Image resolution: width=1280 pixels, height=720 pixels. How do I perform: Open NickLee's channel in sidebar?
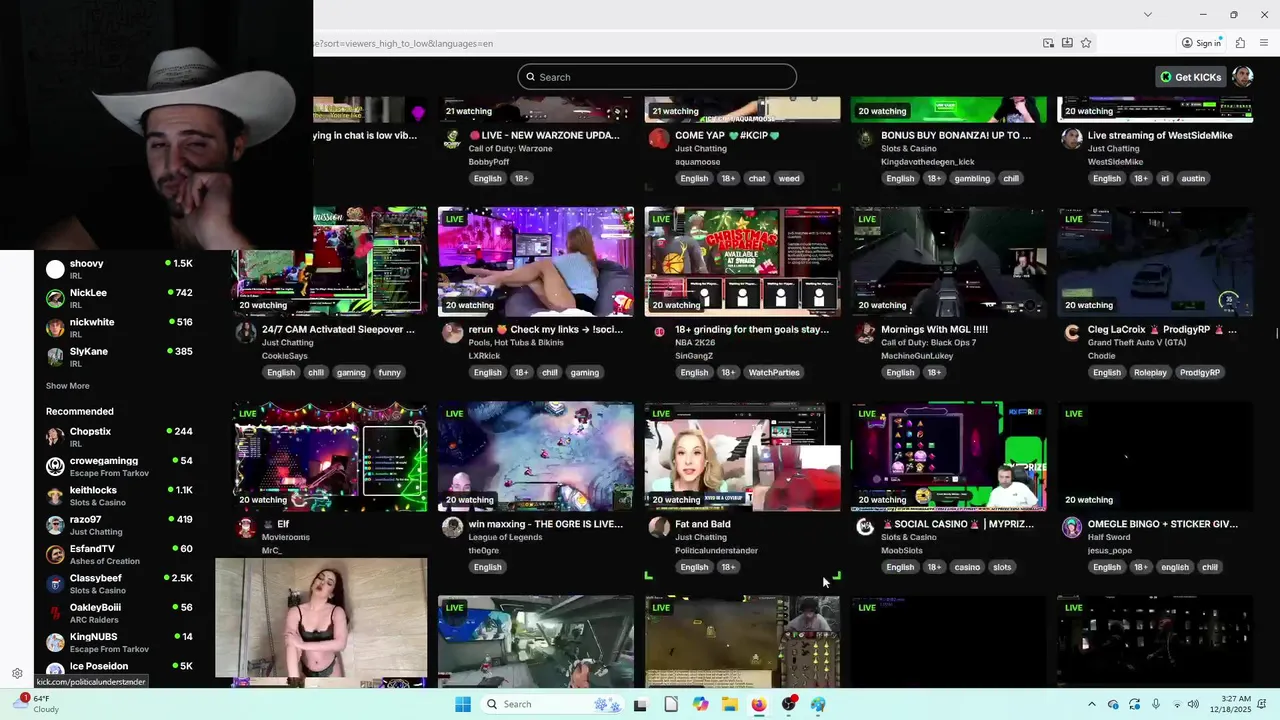click(119, 298)
